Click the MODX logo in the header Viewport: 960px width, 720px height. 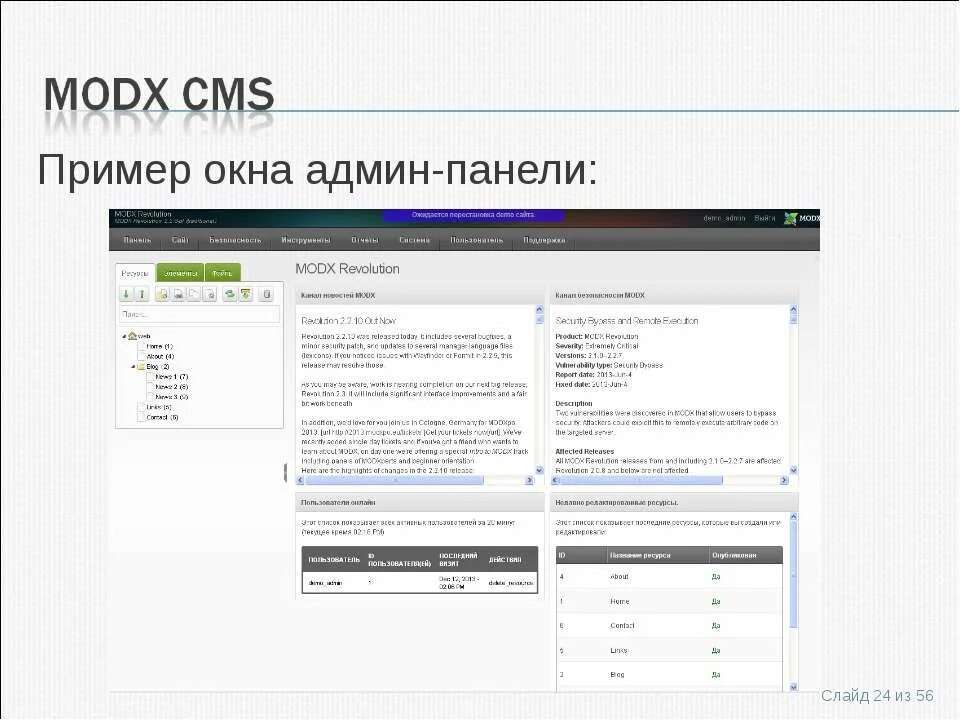pyautogui.click(x=801, y=218)
